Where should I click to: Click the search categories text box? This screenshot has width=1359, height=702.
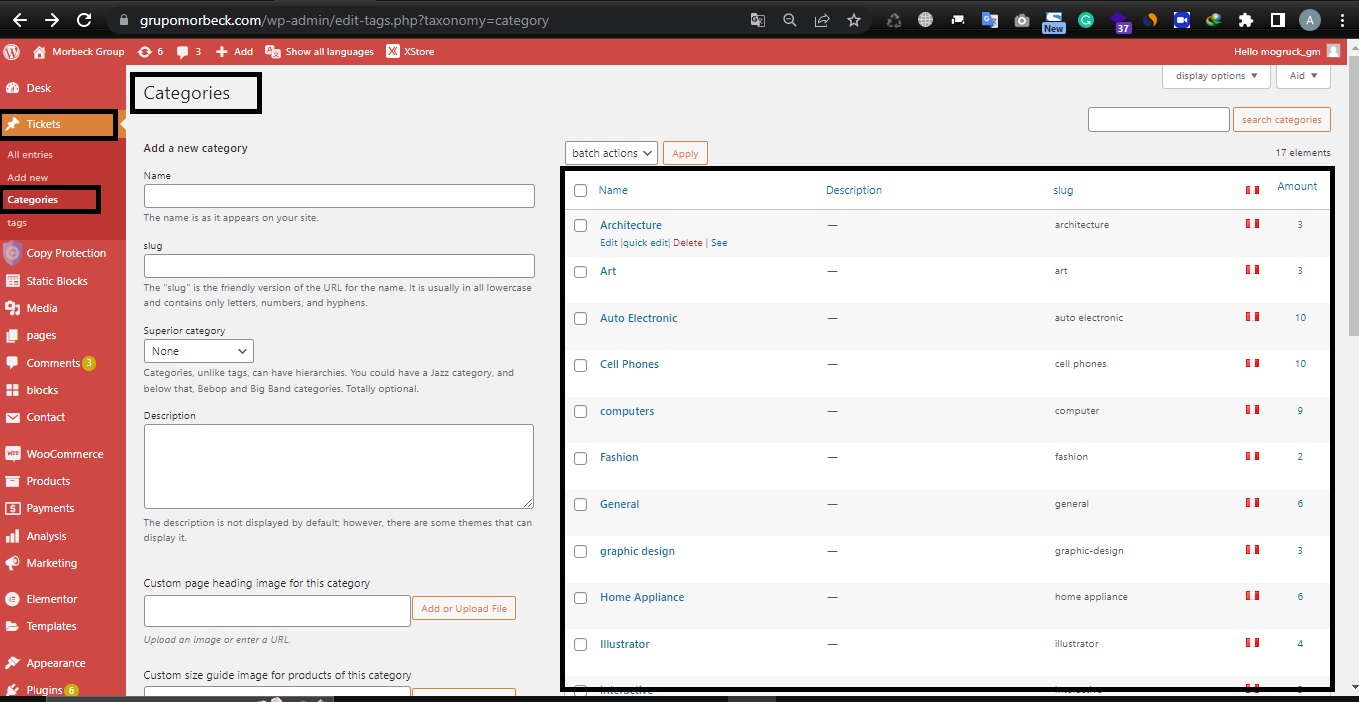click(x=1158, y=120)
